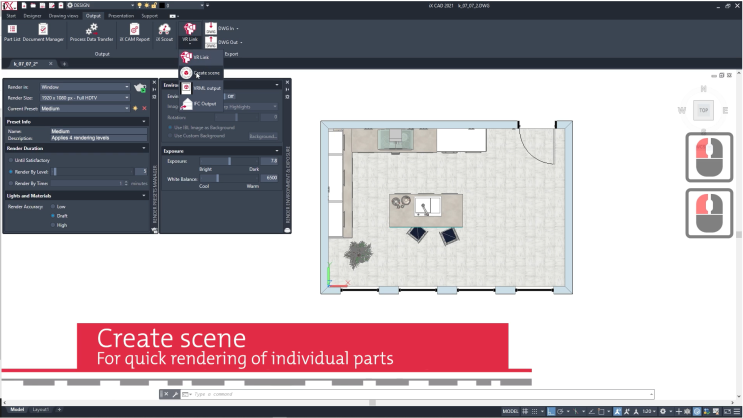This screenshot has height=418, width=743.
Task: Switch to the Presentation ribbon tab
Action: point(120,16)
